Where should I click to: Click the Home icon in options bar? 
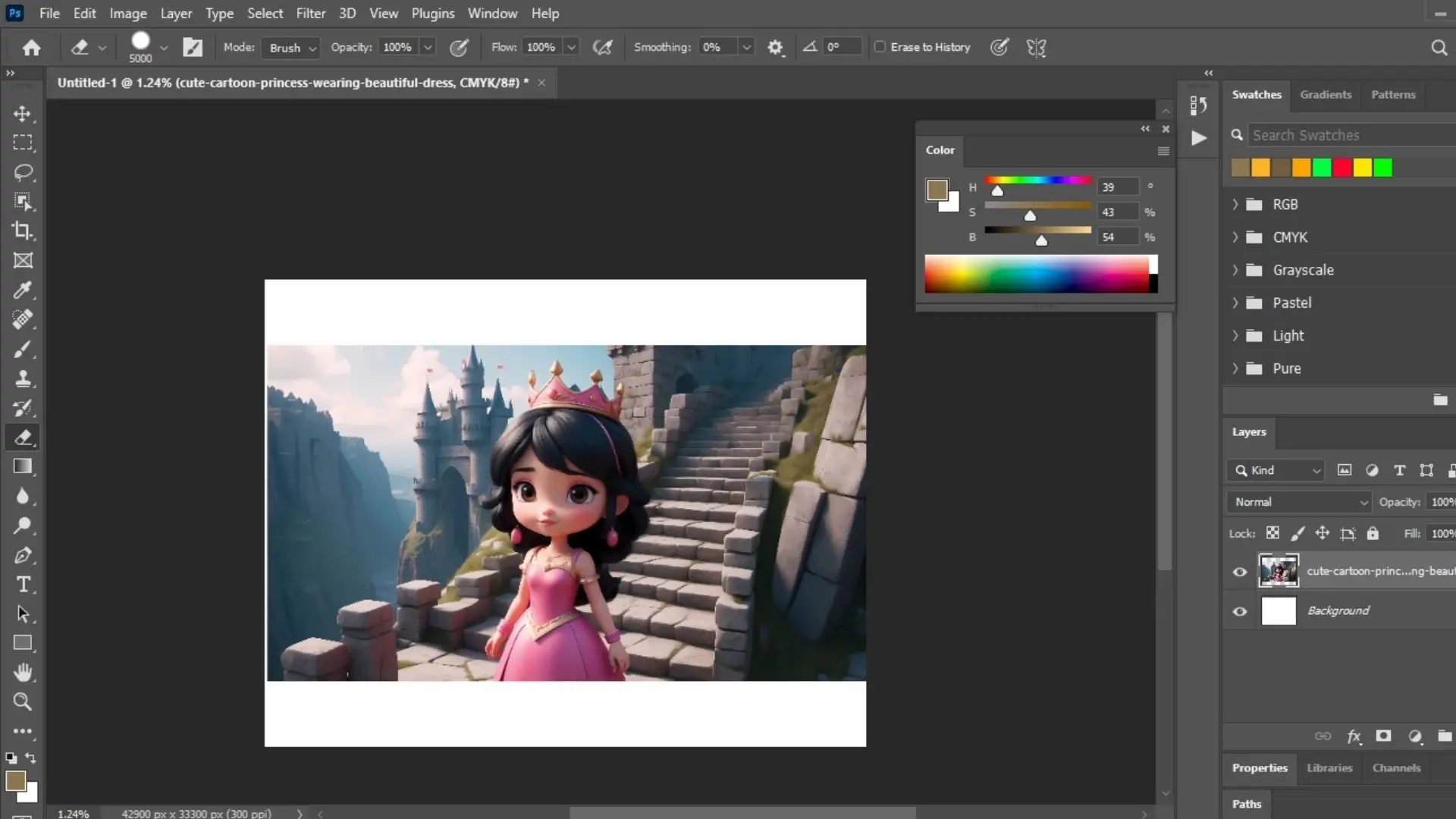(x=31, y=48)
